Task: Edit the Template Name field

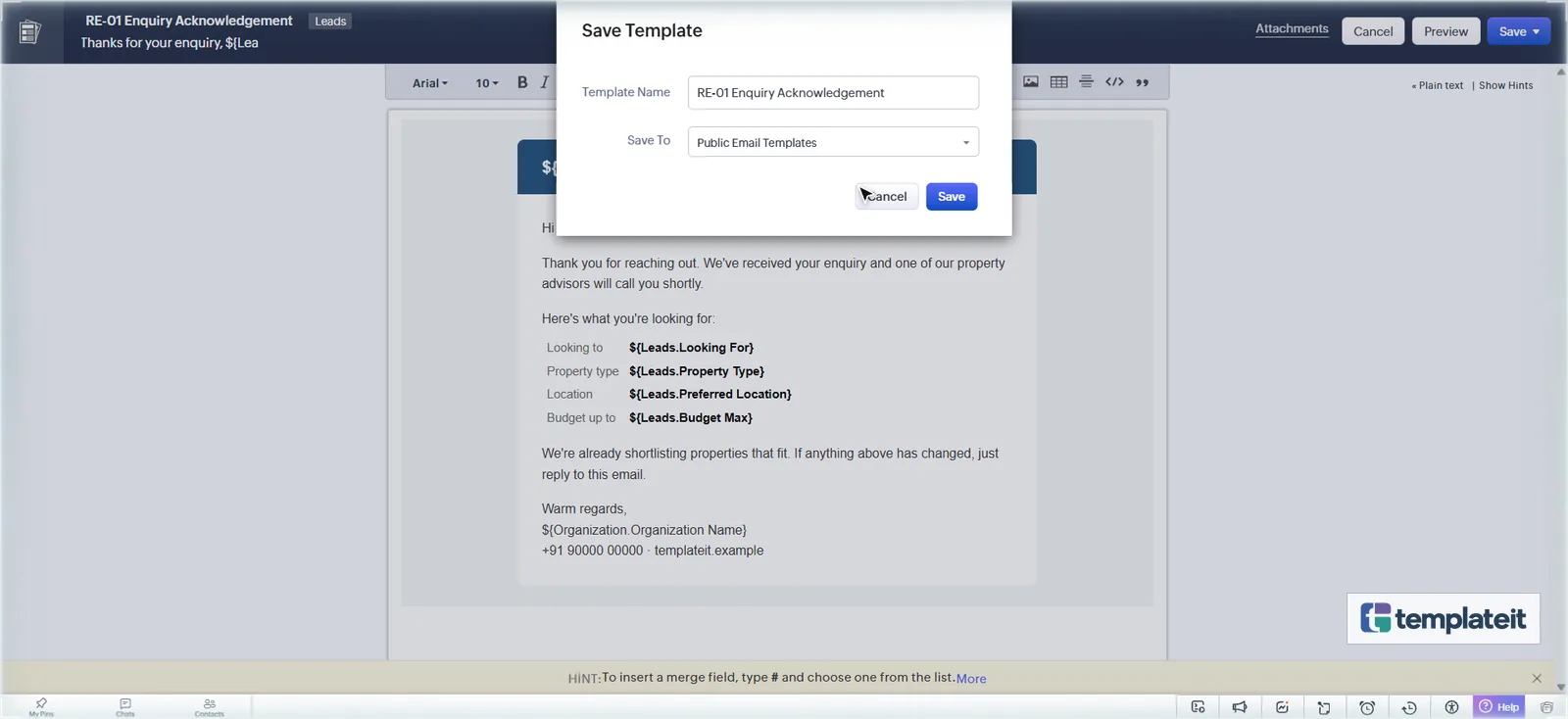Action: coord(833,93)
